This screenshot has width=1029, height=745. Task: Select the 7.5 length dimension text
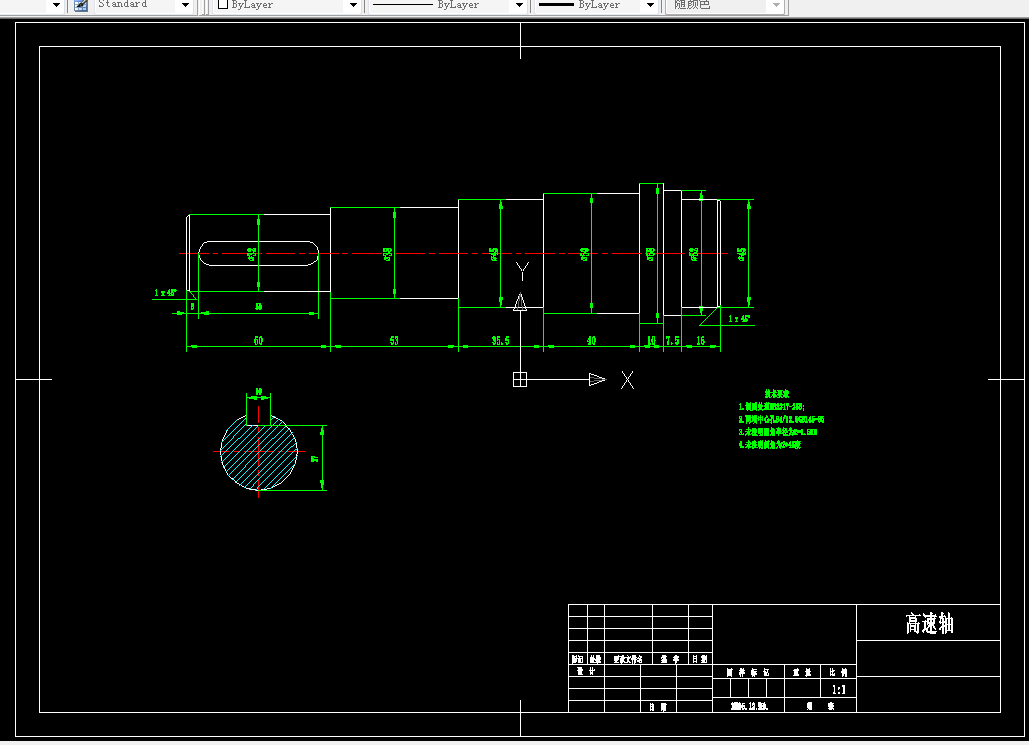pos(673,341)
